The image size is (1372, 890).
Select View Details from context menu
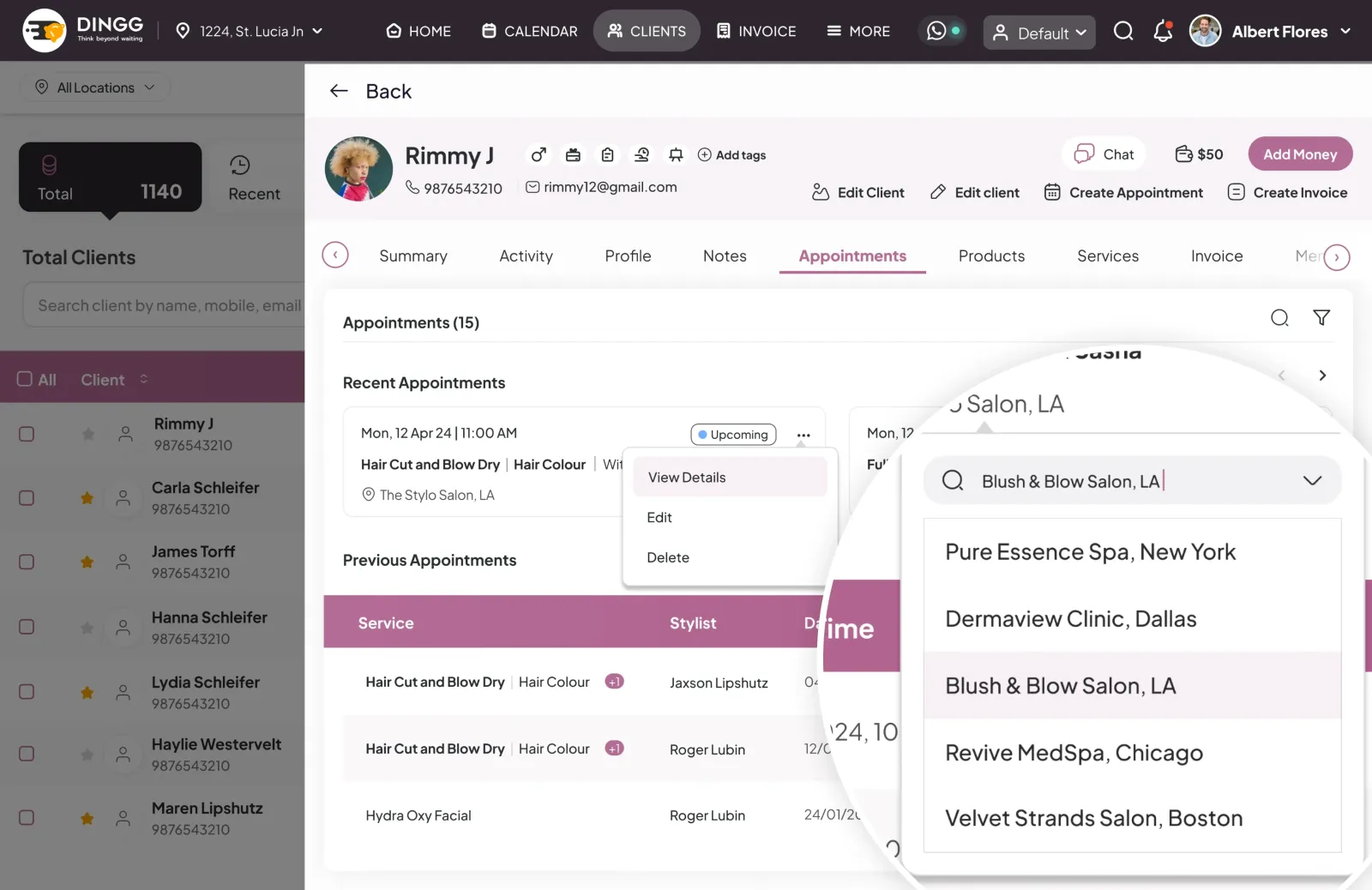pos(730,477)
